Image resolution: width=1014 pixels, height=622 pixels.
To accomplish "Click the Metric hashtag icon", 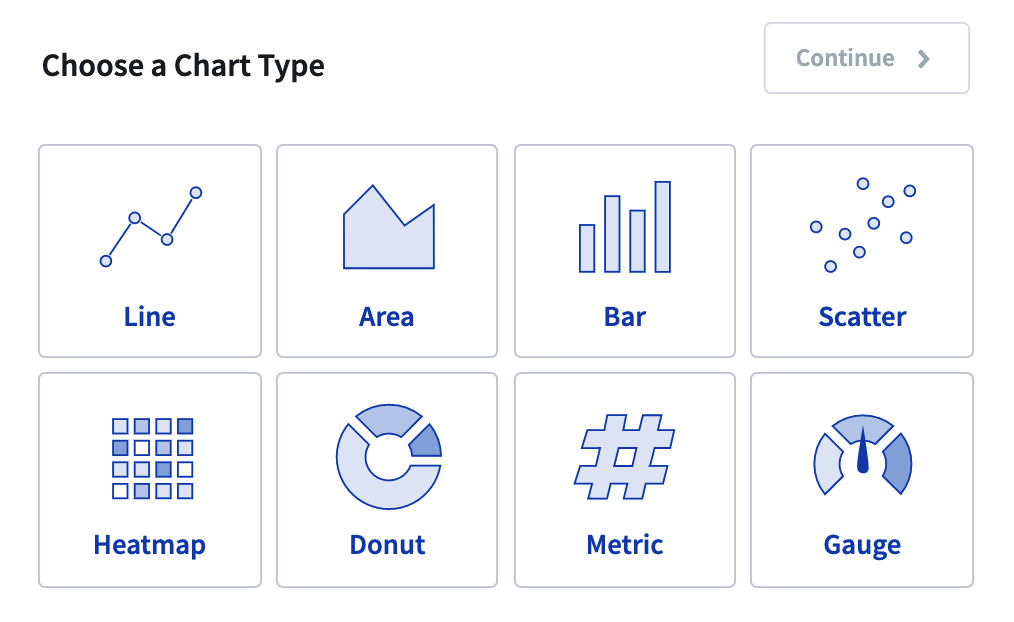I will click(624, 455).
